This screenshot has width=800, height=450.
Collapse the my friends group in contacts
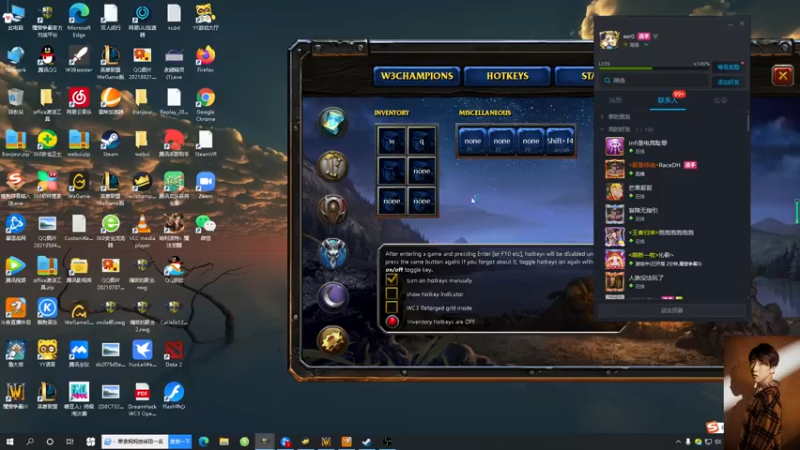click(x=602, y=129)
